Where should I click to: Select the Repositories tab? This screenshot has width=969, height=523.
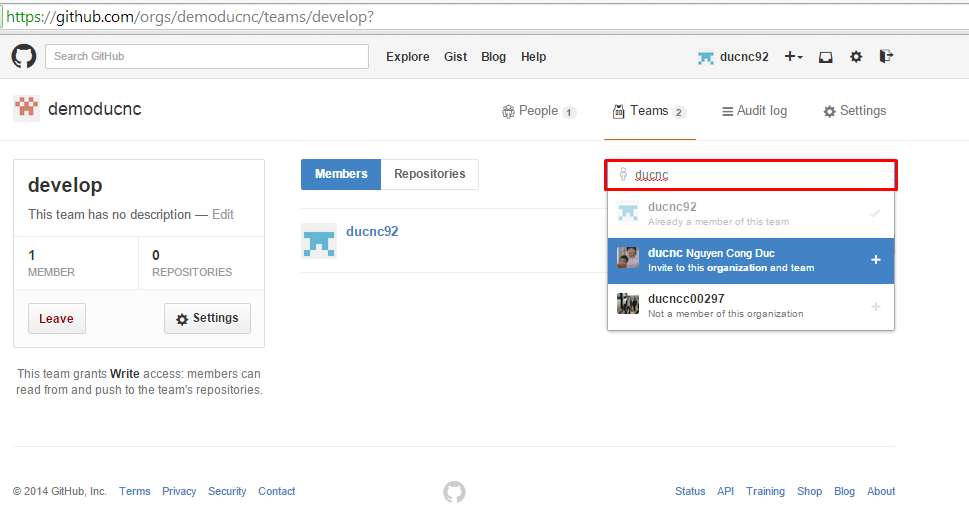[x=429, y=174]
